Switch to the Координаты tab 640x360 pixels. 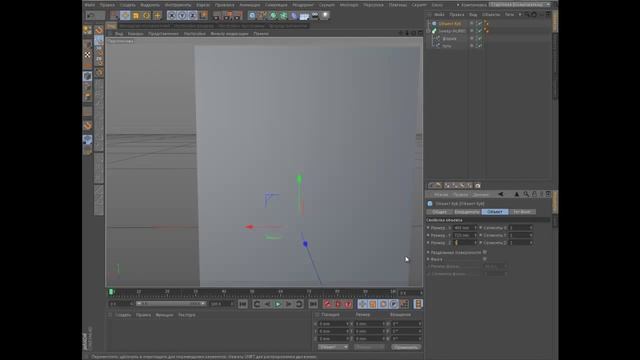467,212
